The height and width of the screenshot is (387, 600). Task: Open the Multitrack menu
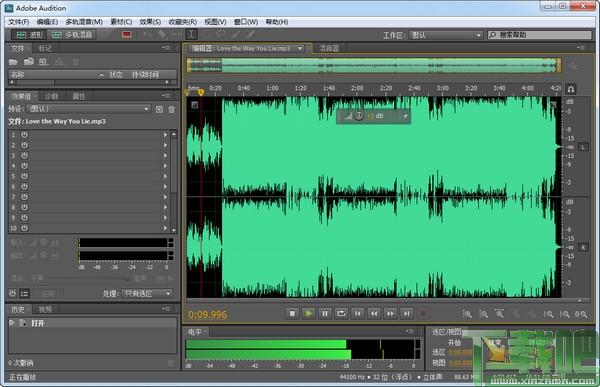coord(84,22)
